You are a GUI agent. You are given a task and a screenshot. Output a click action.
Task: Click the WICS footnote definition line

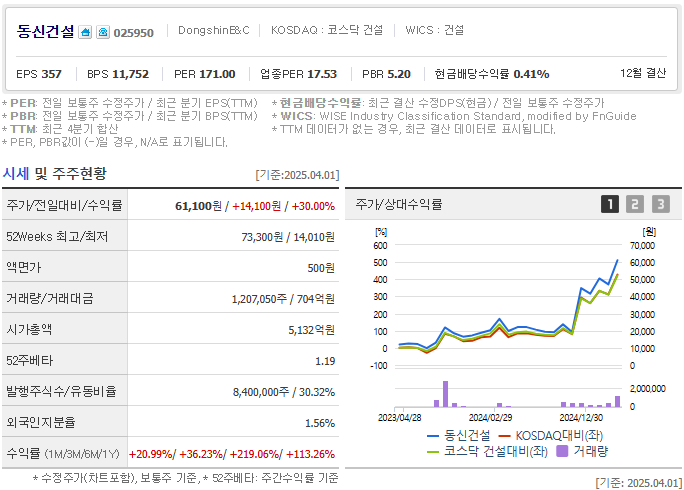click(454, 116)
